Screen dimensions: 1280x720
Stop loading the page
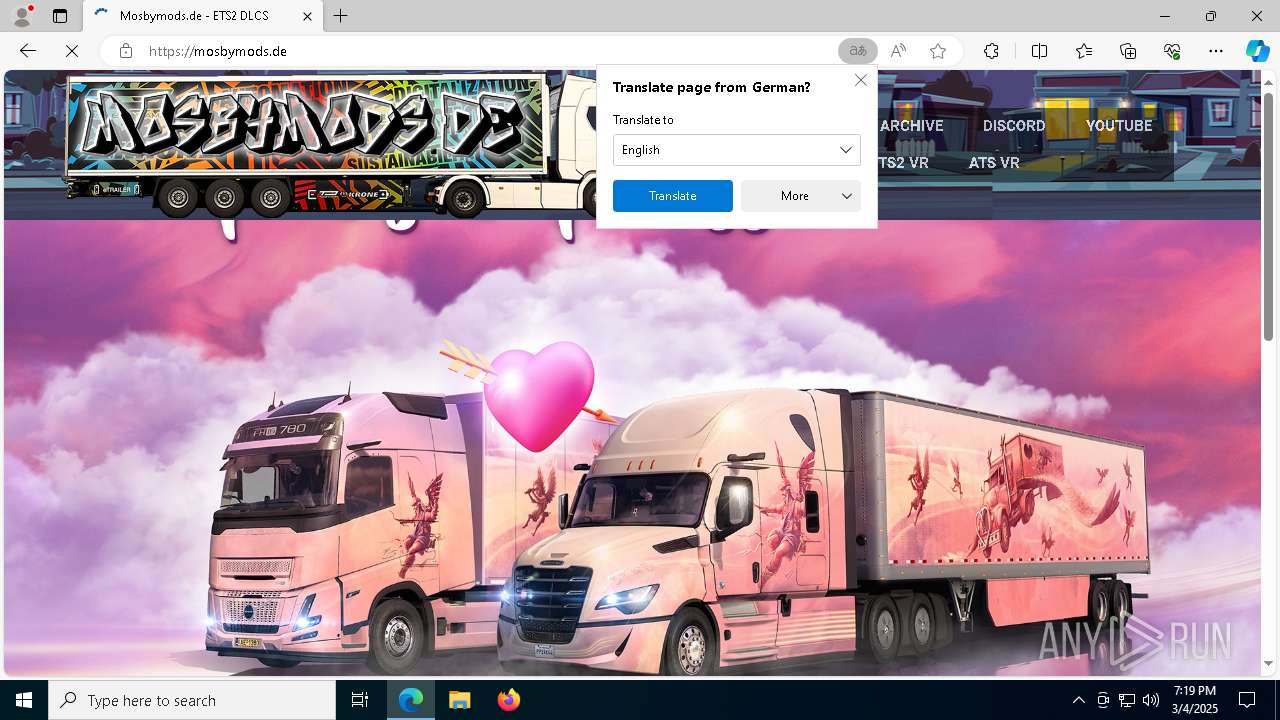coord(73,51)
